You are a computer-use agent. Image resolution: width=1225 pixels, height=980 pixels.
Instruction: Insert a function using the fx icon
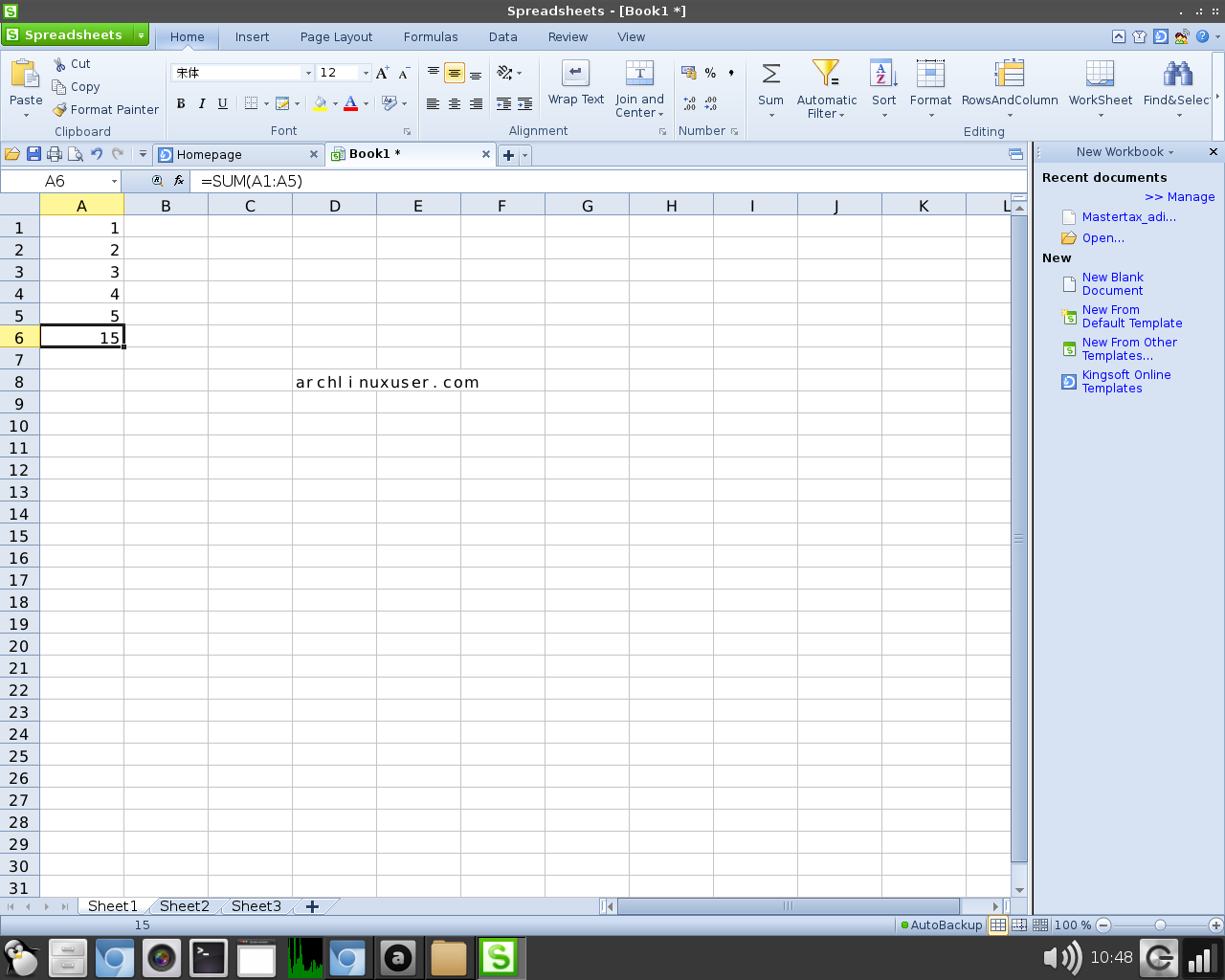click(x=180, y=180)
